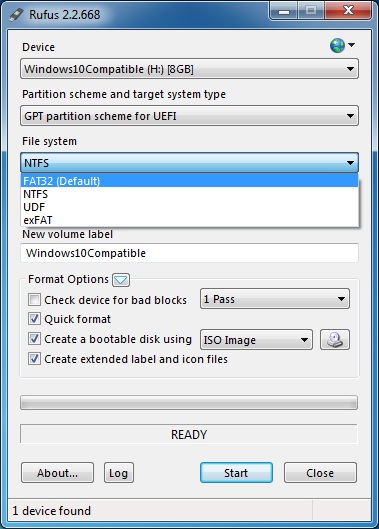Viewport: 379px width, 529px height.
Task: Expand advanced Format Options arrow
Action: tap(121, 280)
